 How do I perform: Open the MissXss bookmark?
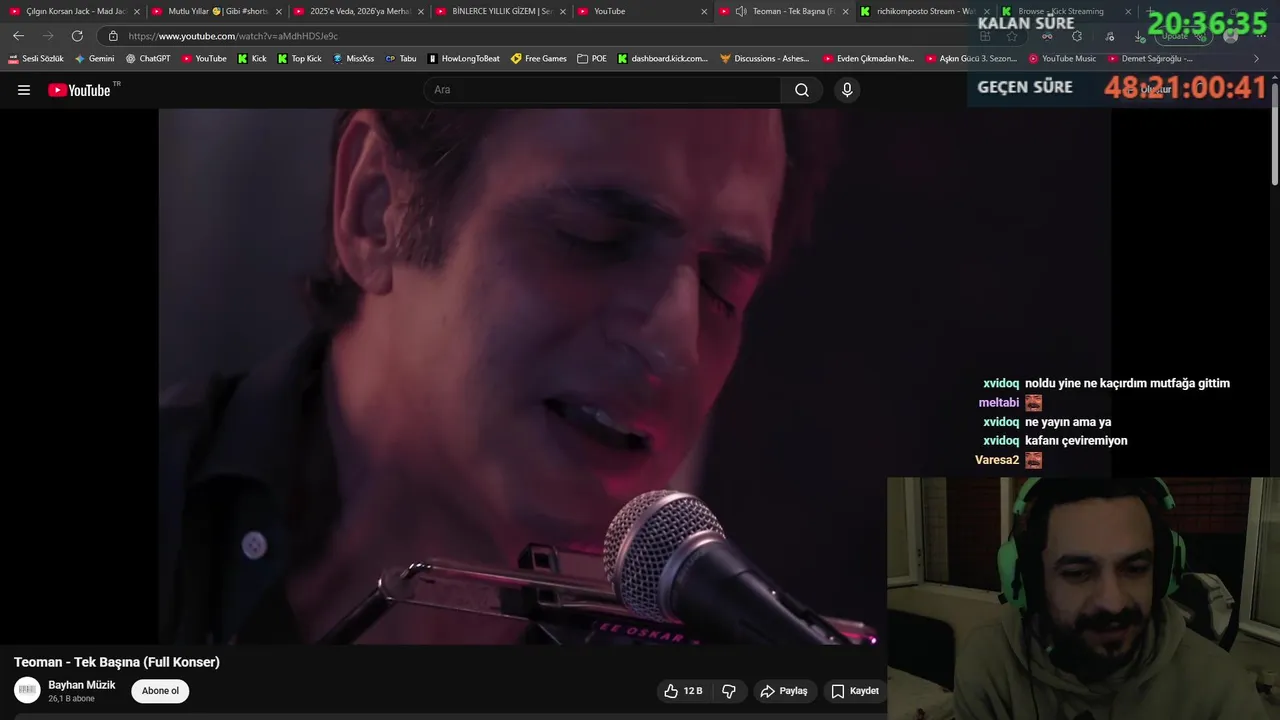pyautogui.click(x=354, y=58)
